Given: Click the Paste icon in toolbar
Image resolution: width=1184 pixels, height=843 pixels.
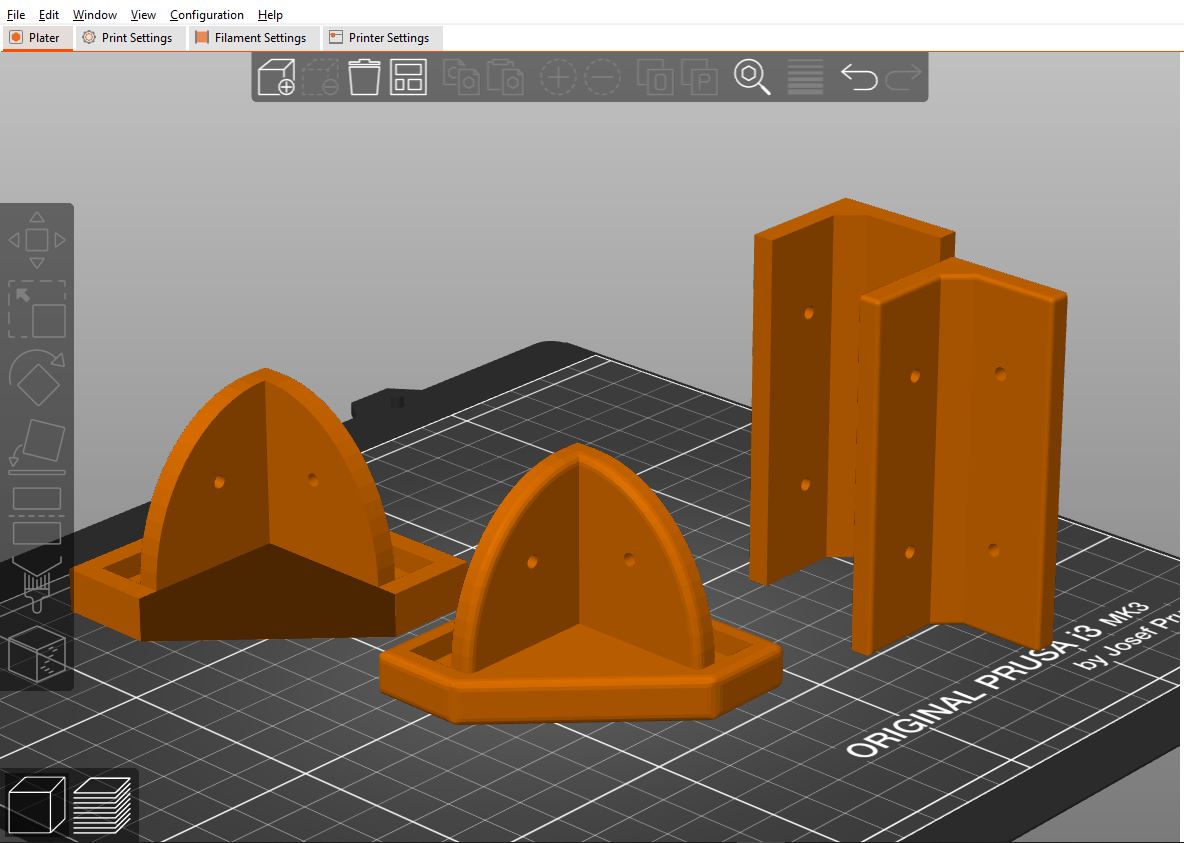Looking at the screenshot, I should (505, 77).
